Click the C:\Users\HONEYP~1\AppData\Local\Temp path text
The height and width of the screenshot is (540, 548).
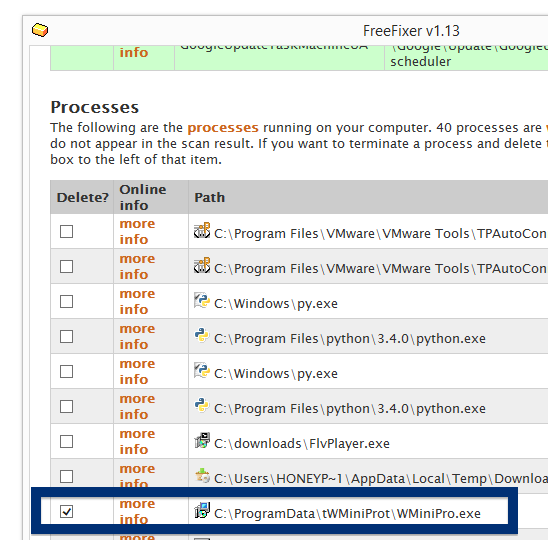point(381,478)
